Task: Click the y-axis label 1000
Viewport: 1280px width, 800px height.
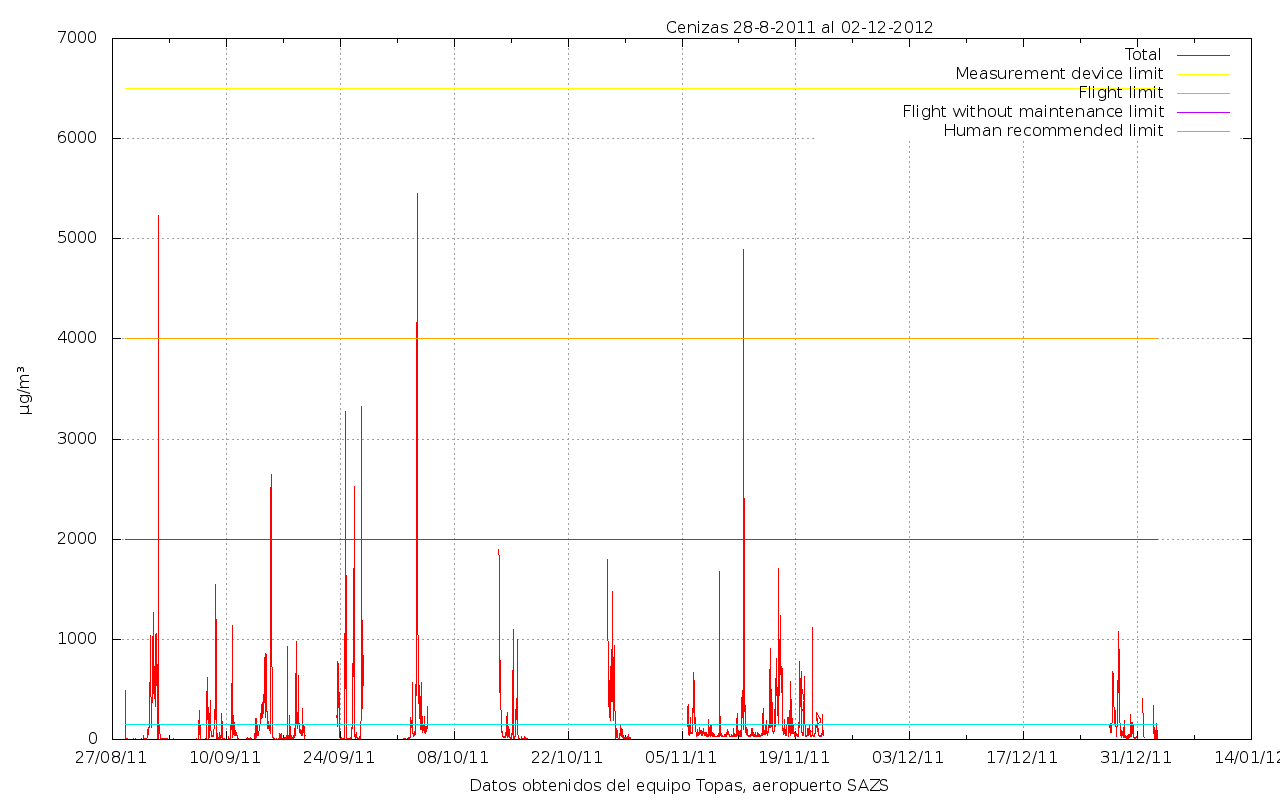Action: pyautogui.click(x=79, y=639)
